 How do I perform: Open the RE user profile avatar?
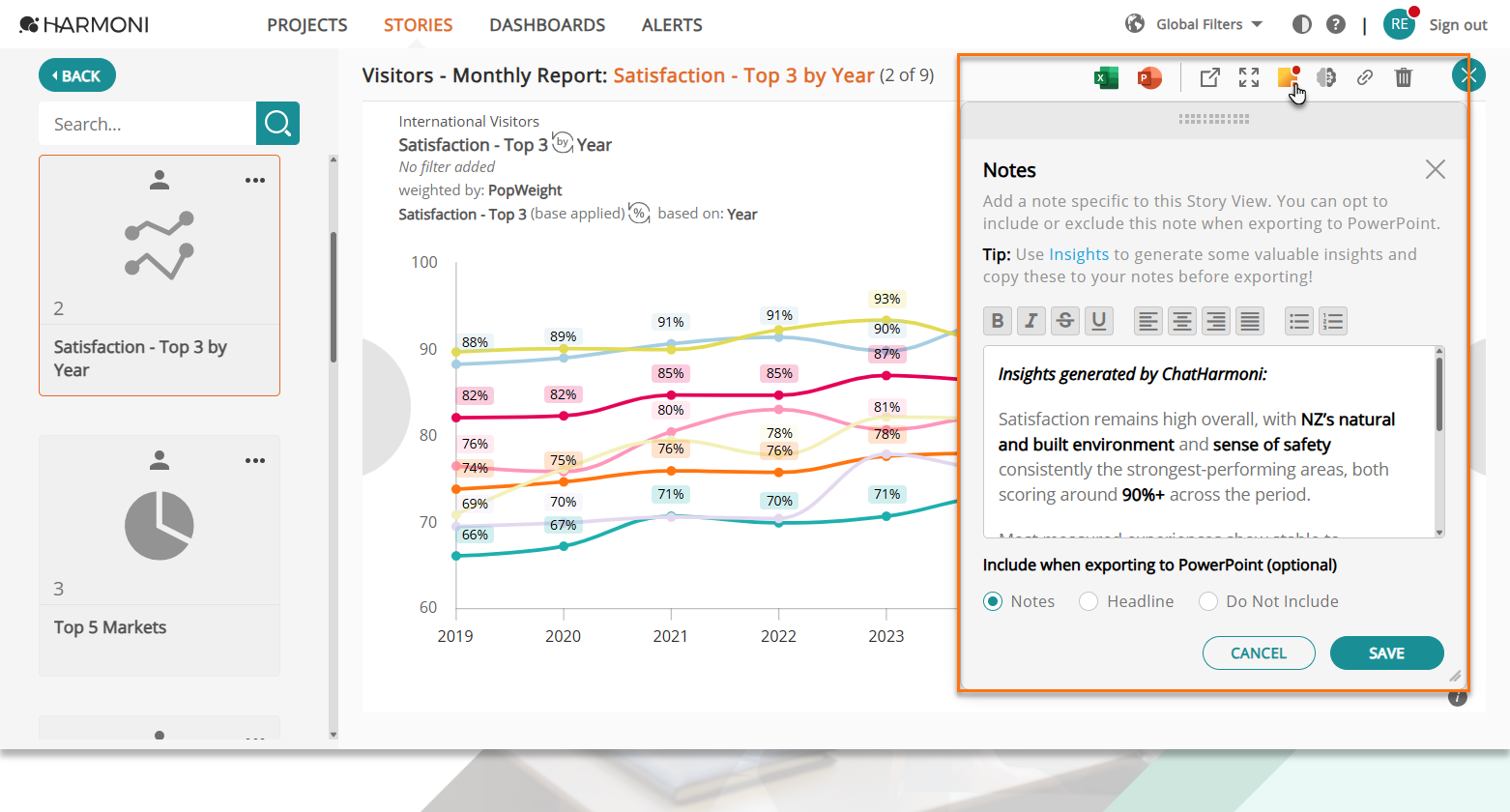[1400, 24]
